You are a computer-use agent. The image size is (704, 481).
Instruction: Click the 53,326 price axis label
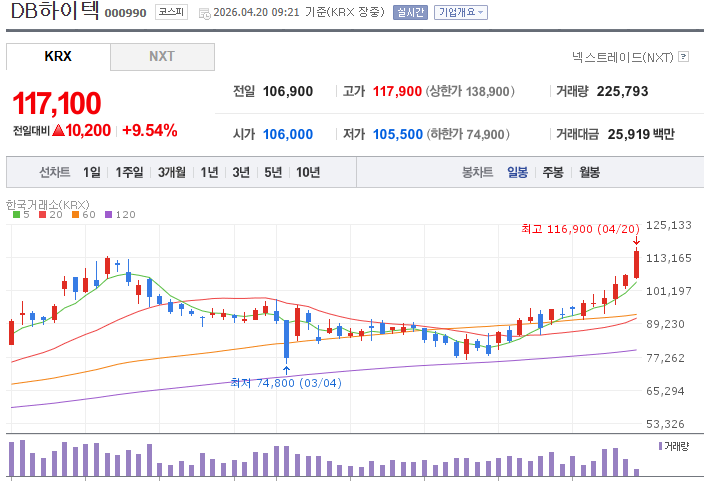(665, 424)
